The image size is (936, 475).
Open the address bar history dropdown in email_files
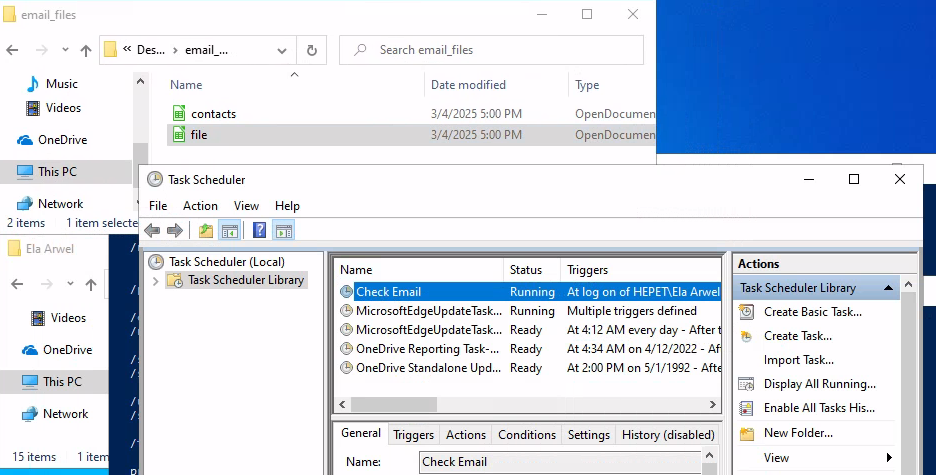click(282, 50)
